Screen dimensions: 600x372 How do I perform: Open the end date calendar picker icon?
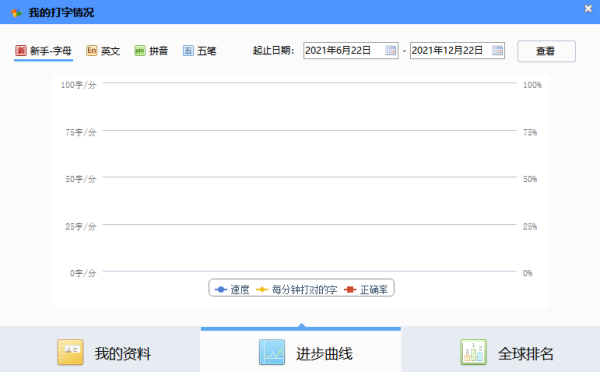pyautogui.click(x=497, y=51)
